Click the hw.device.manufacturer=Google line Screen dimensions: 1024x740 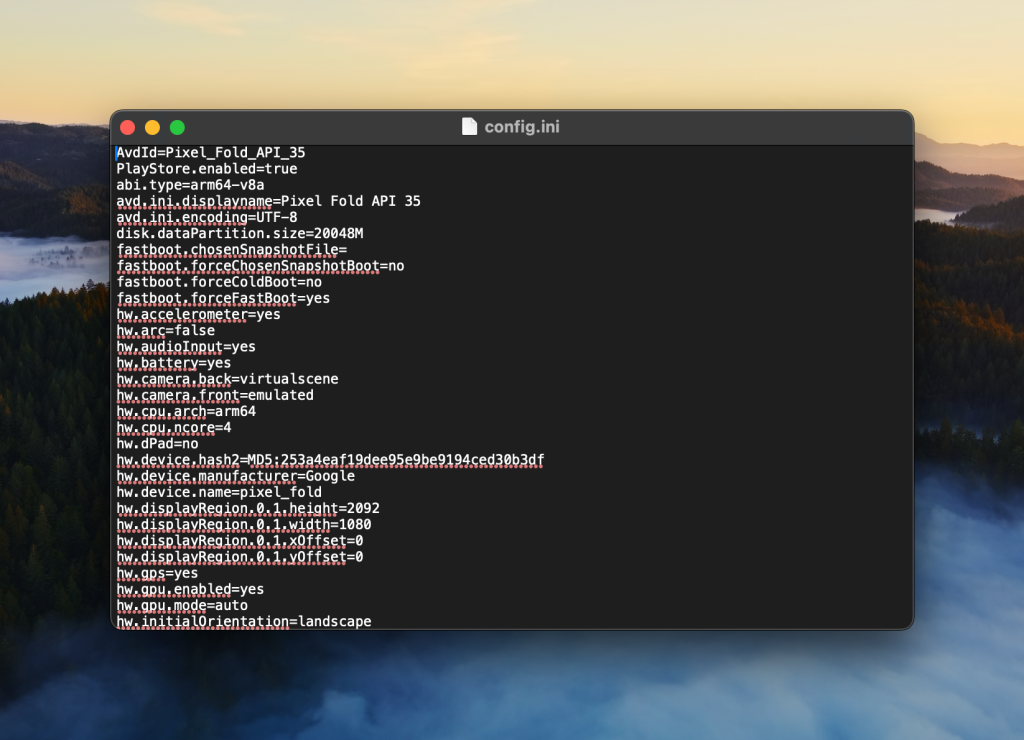tap(236, 476)
